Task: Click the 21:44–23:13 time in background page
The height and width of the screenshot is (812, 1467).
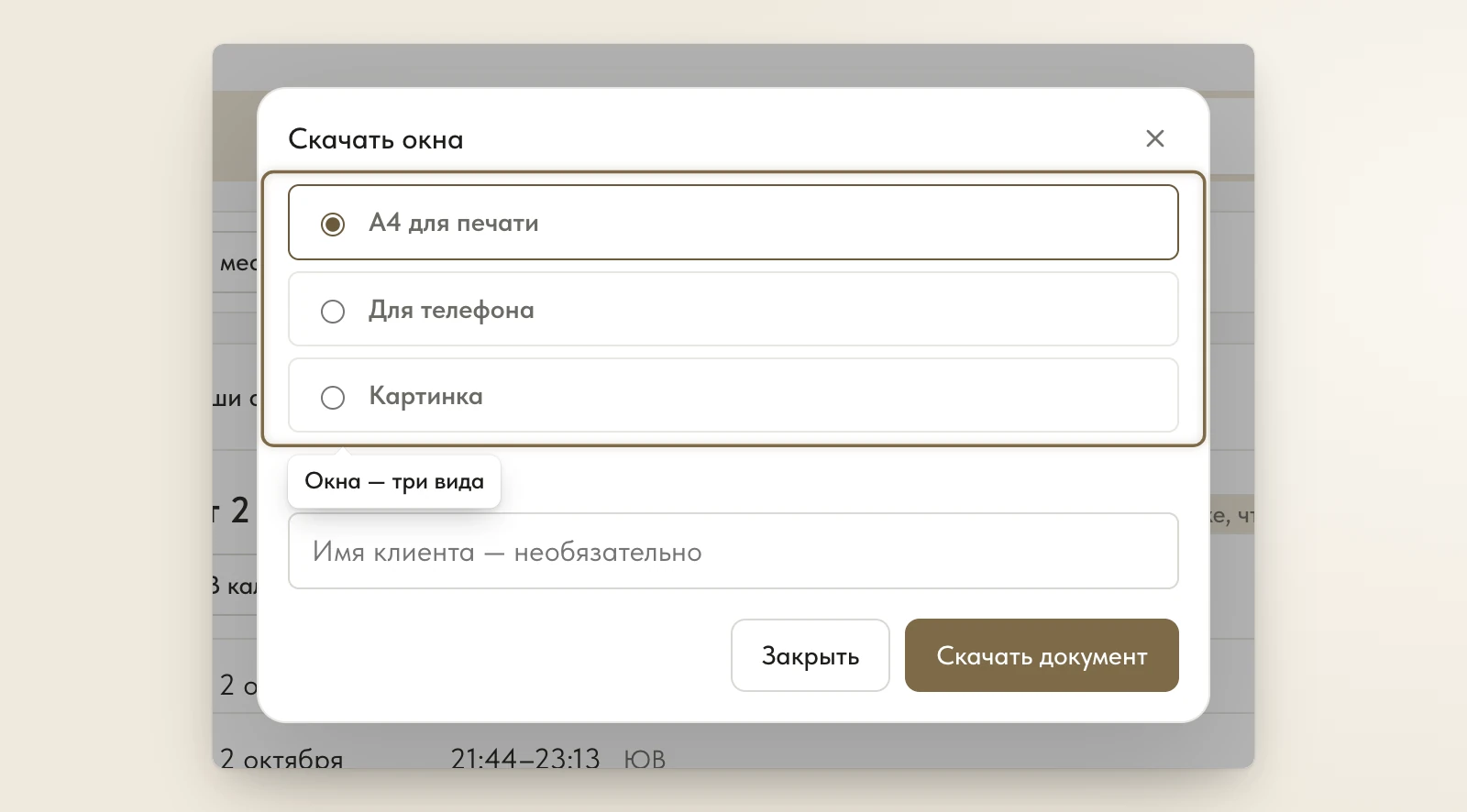Action: (524, 759)
